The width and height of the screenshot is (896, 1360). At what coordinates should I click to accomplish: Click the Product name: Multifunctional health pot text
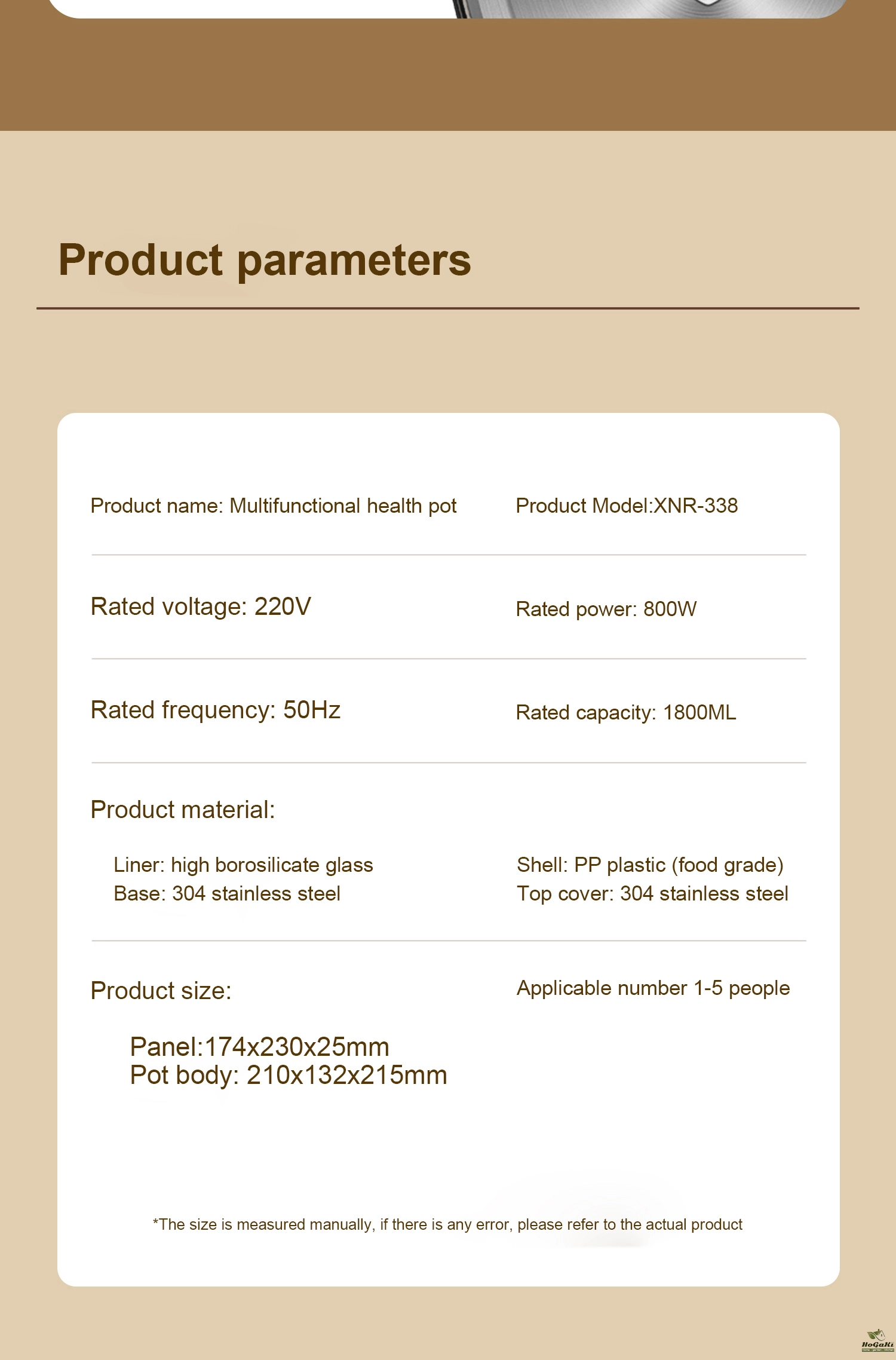(x=273, y=506)
